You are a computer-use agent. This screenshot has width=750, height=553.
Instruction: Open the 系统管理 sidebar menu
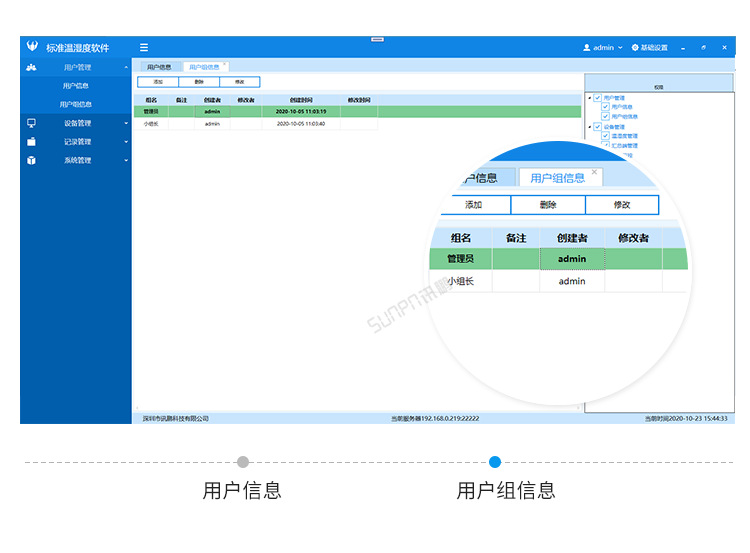(77, 160)
